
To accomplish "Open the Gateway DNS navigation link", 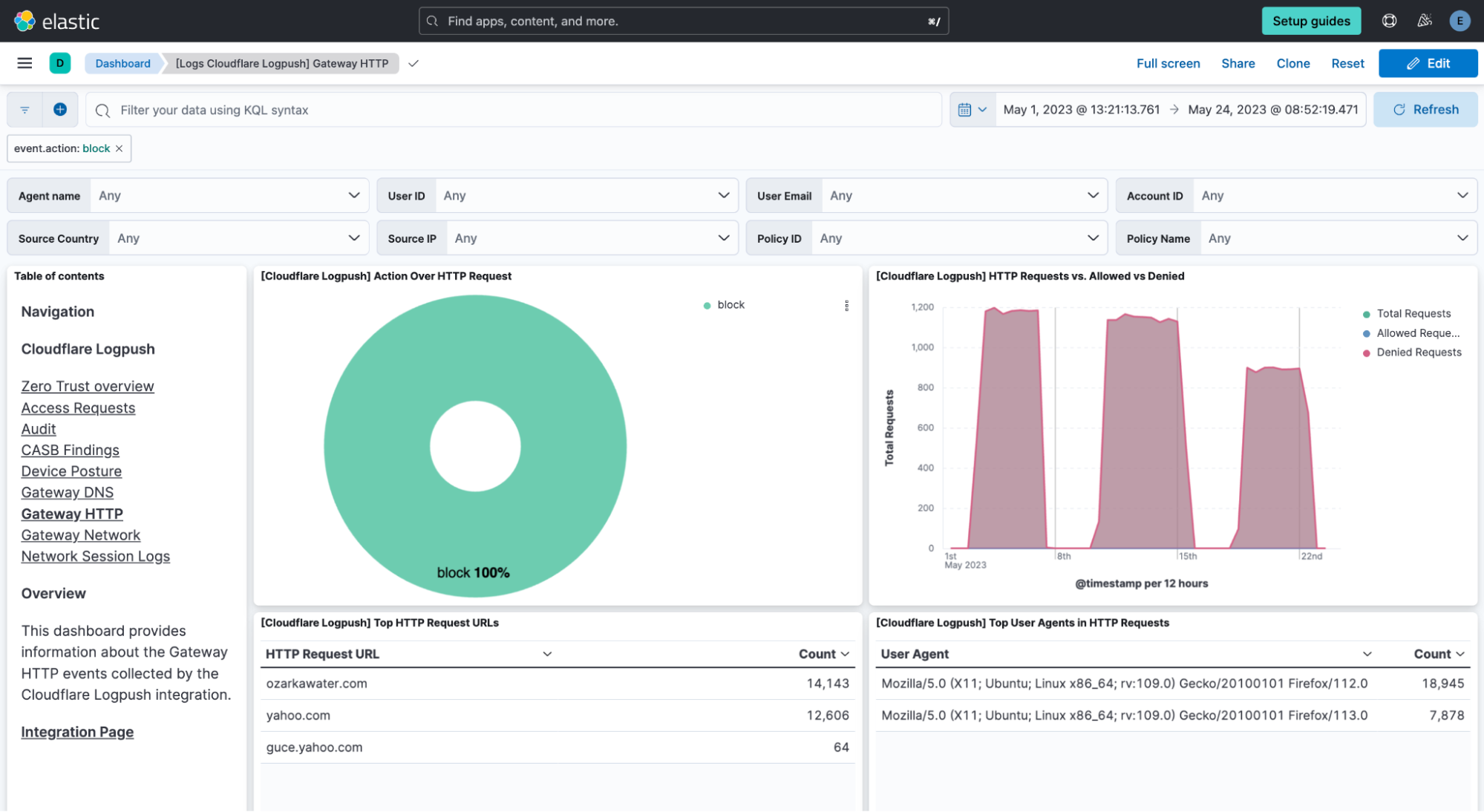I will (67, 492).
